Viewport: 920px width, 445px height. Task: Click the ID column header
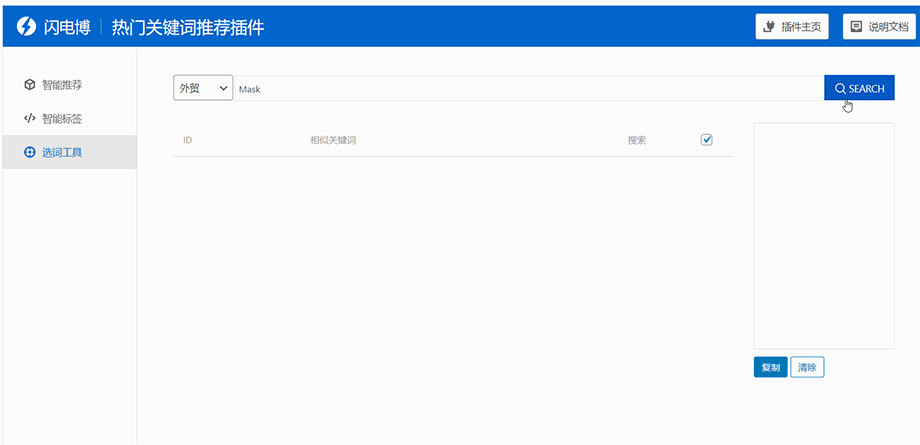coord(187,140)
